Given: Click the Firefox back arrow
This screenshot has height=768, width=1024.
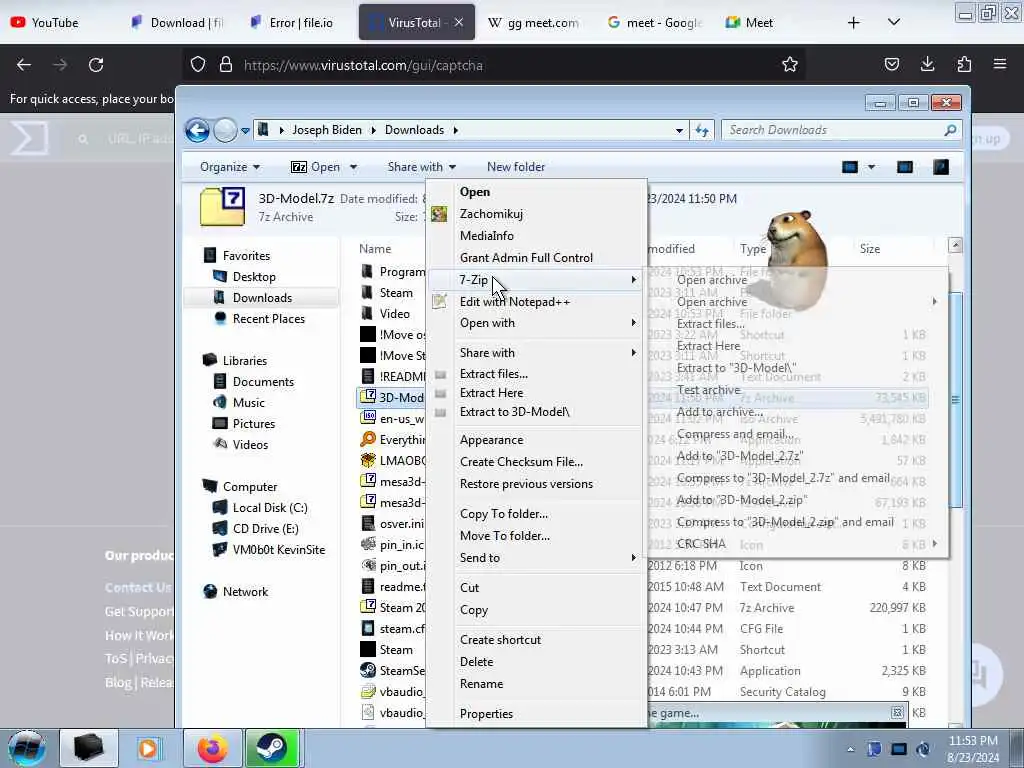Looking at the screenshot, I should click(24, 65).
